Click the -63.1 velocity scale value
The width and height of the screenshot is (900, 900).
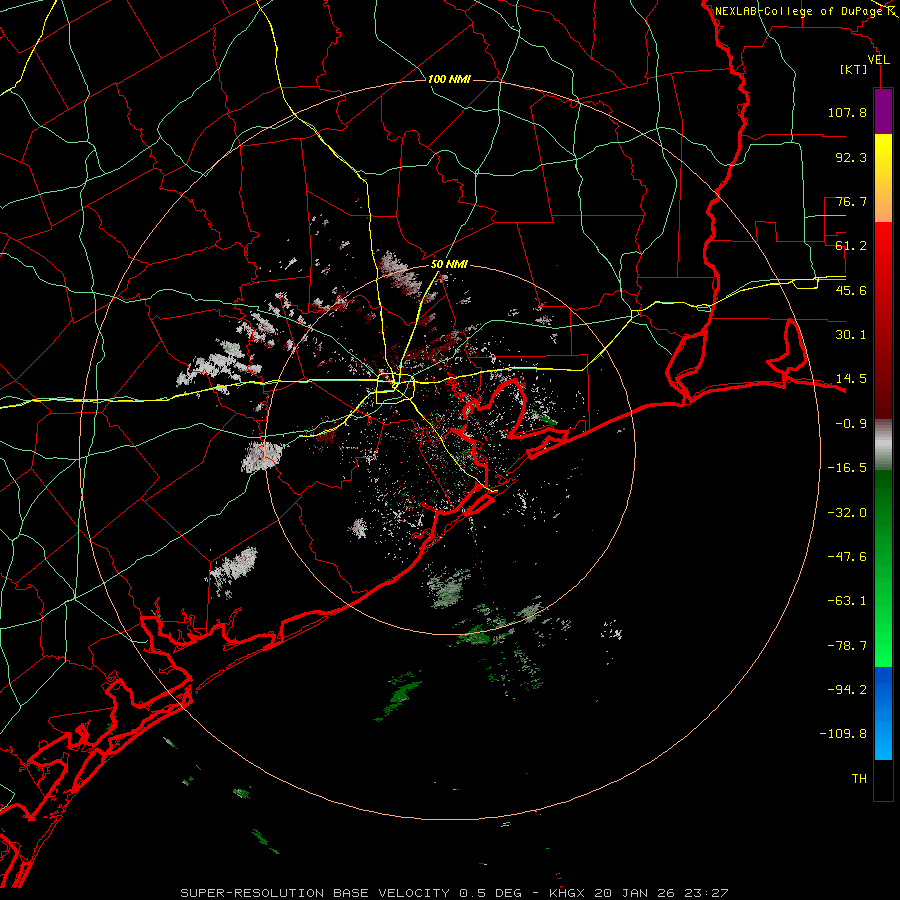point(847,601)
